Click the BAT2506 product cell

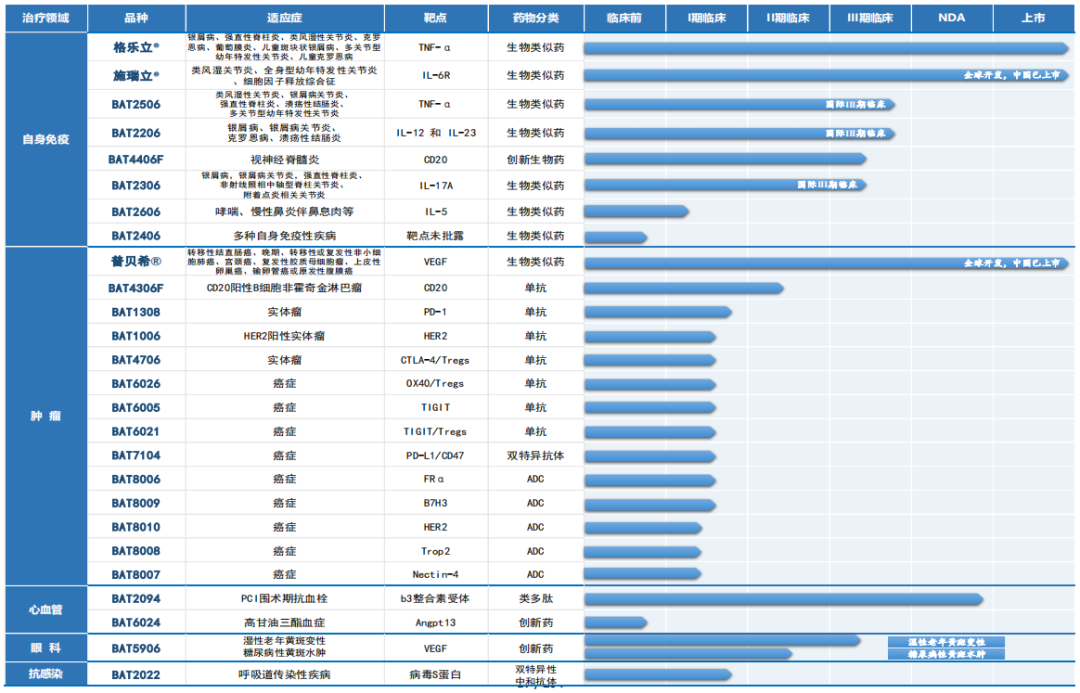coord(136,105)
